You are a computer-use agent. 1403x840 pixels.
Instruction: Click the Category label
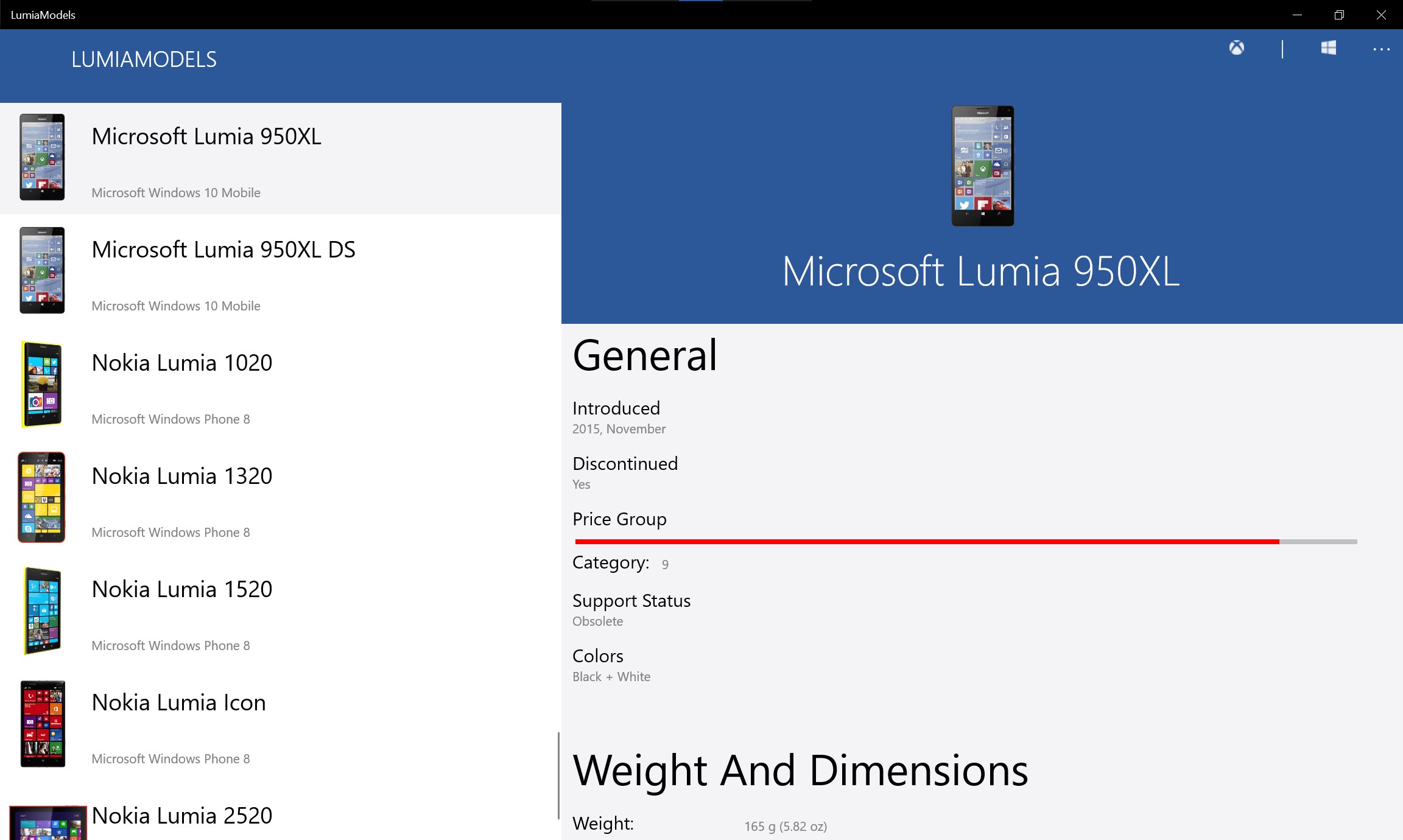611,562
